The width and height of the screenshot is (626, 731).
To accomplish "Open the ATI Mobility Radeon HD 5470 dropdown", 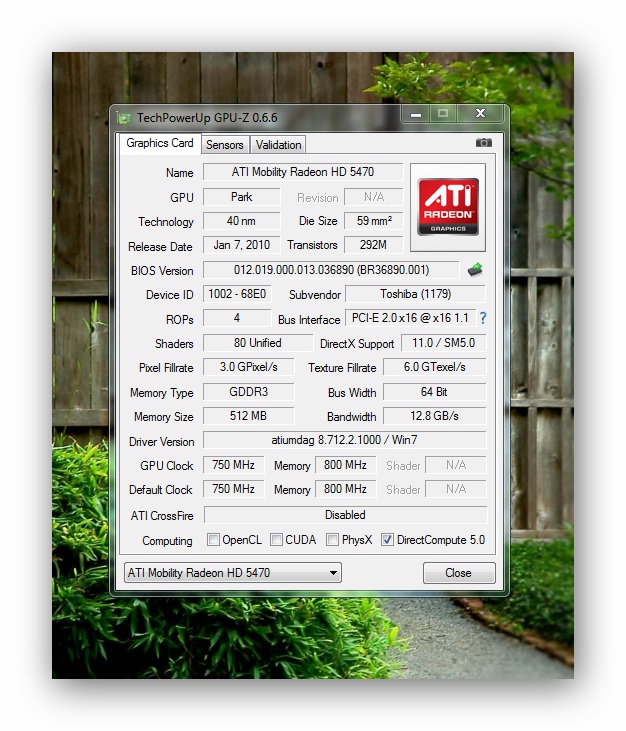I will [233, 572].
